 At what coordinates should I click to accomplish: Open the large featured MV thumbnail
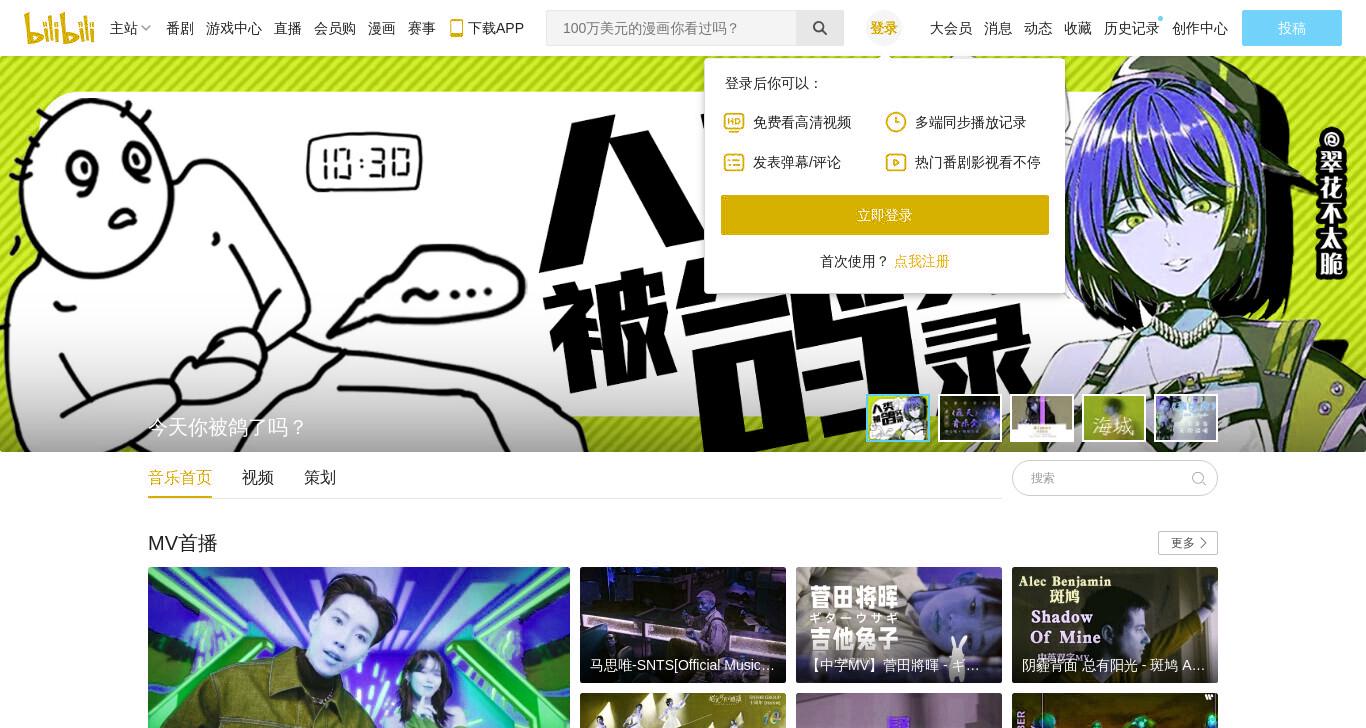coord(359,647)
